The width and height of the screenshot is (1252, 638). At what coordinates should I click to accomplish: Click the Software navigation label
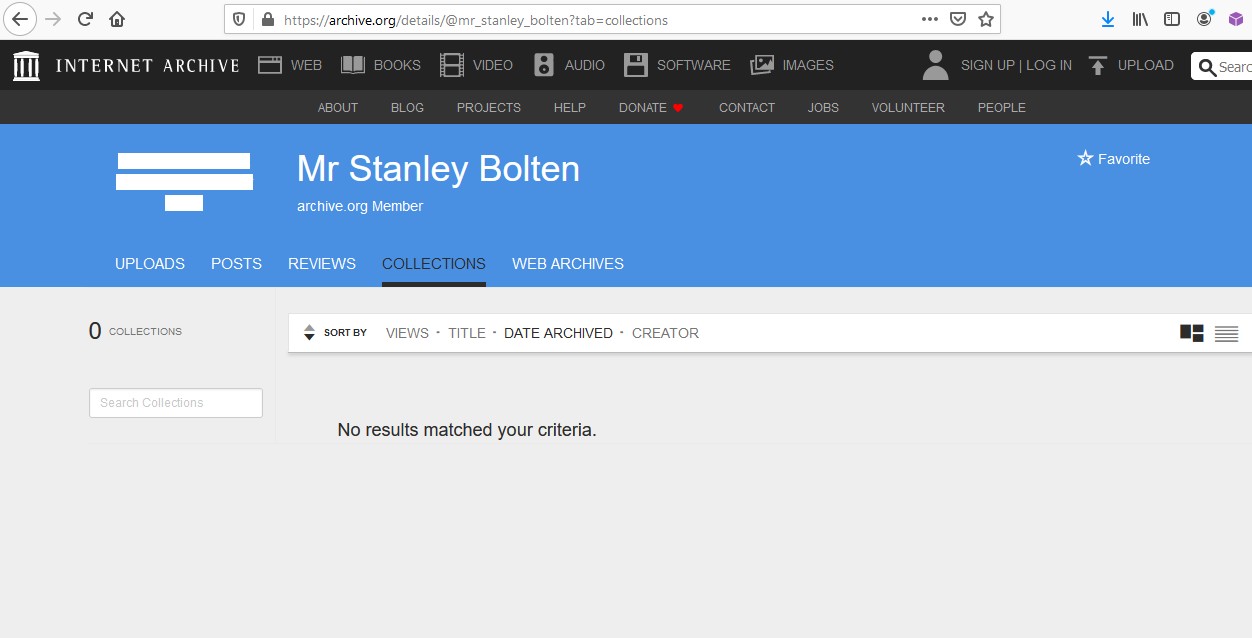[694, 65]
